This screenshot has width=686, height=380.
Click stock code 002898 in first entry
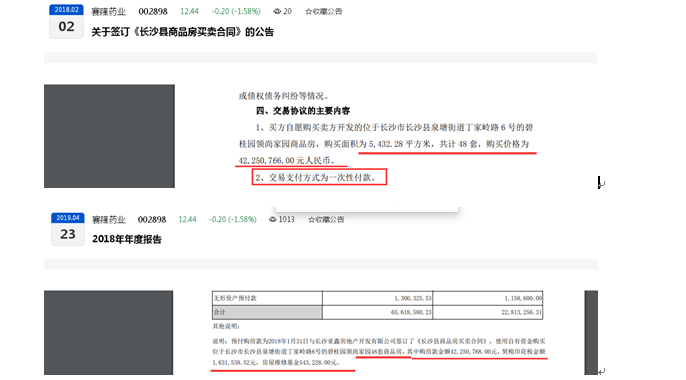click(x=153, y=11)
